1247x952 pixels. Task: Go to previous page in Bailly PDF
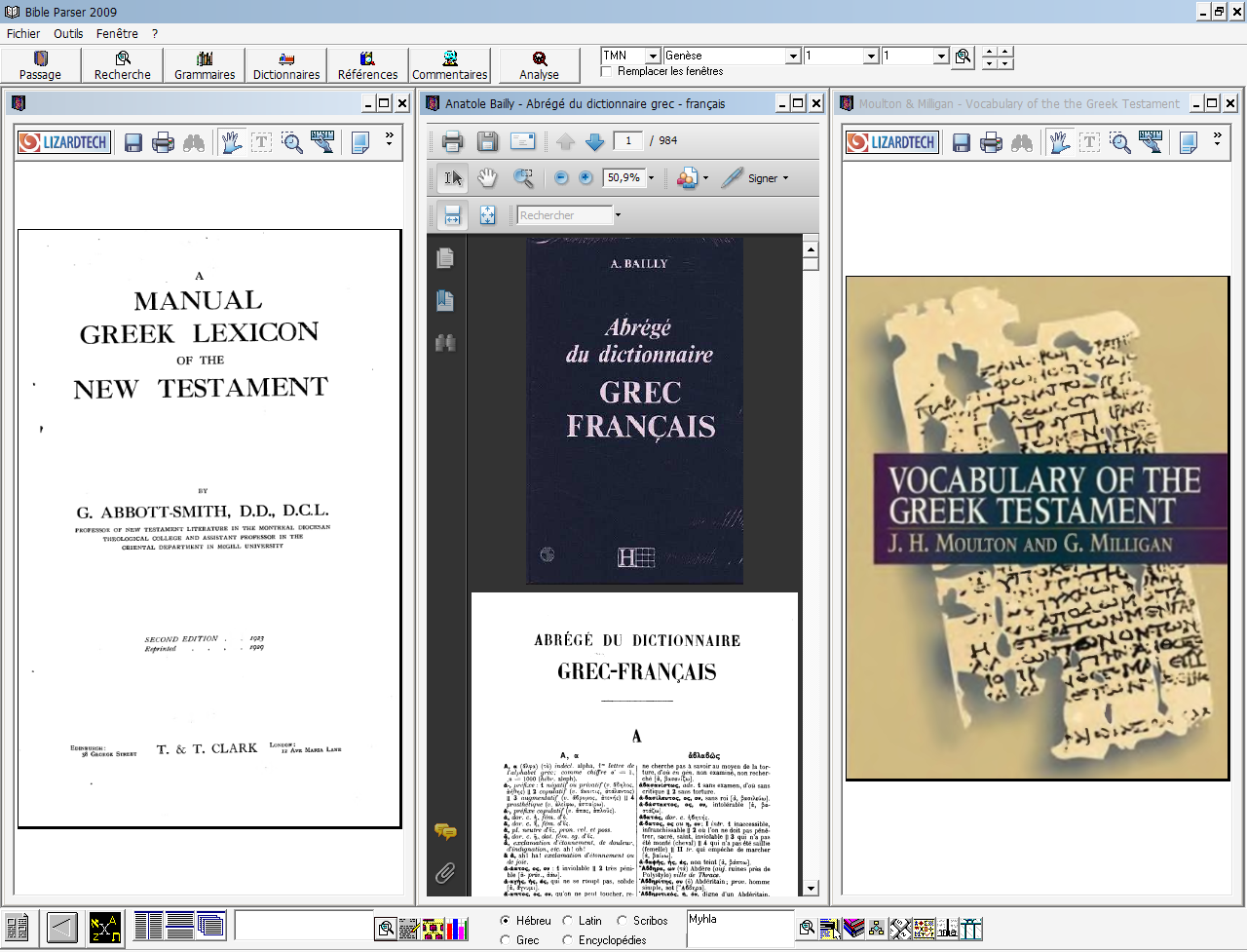click(x=566, y=142)
